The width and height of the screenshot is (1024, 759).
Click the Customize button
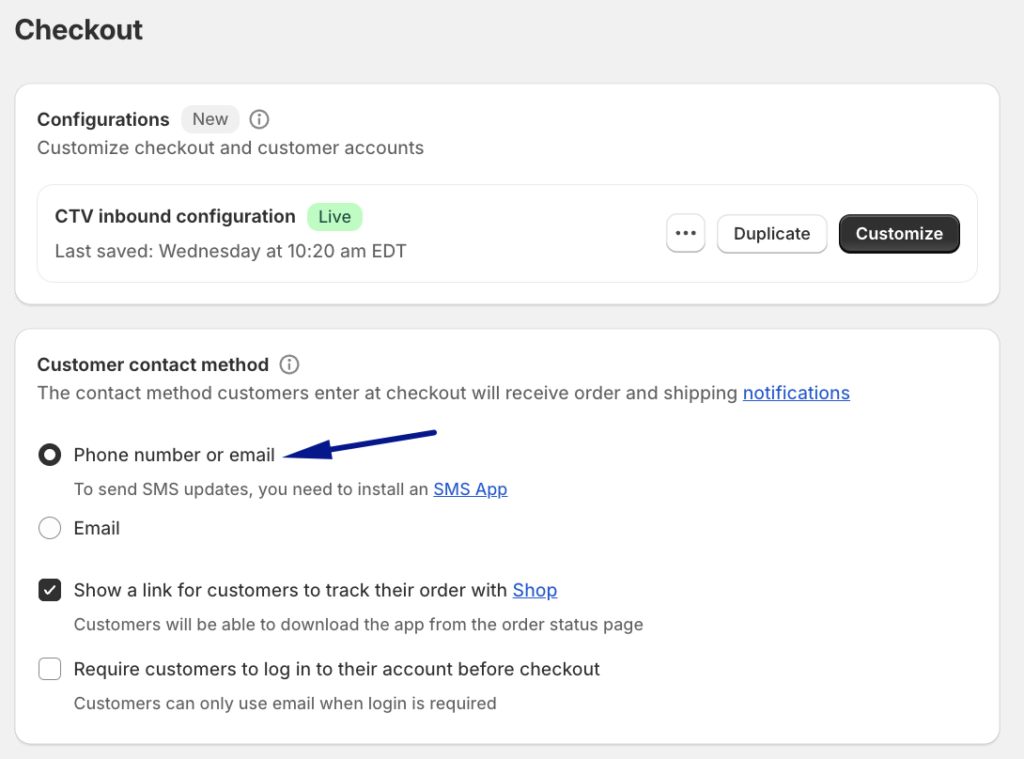pyautogui.click(x=898, y=233)
